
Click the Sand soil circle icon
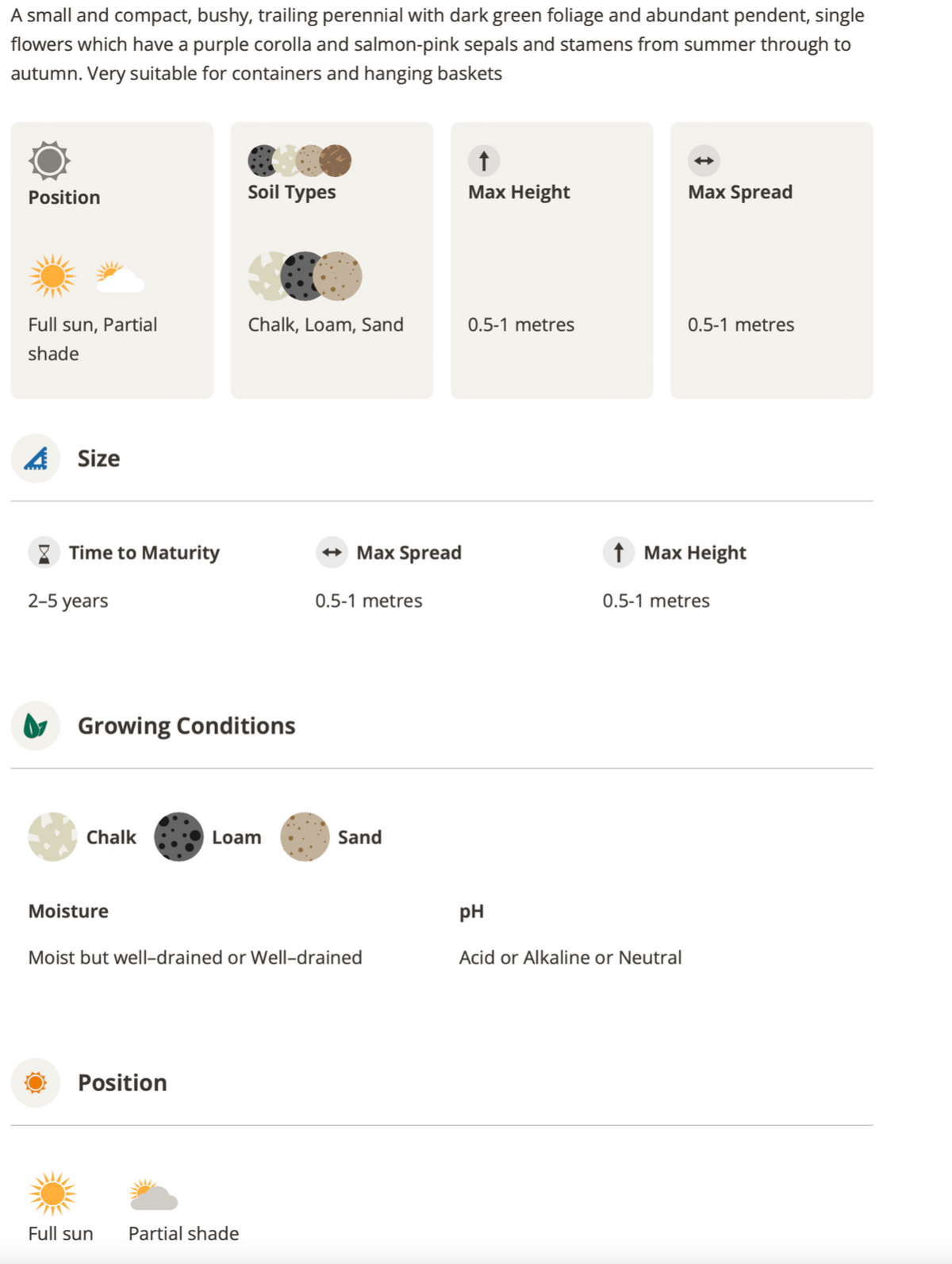pyautogui.click(x=305, y=836)
